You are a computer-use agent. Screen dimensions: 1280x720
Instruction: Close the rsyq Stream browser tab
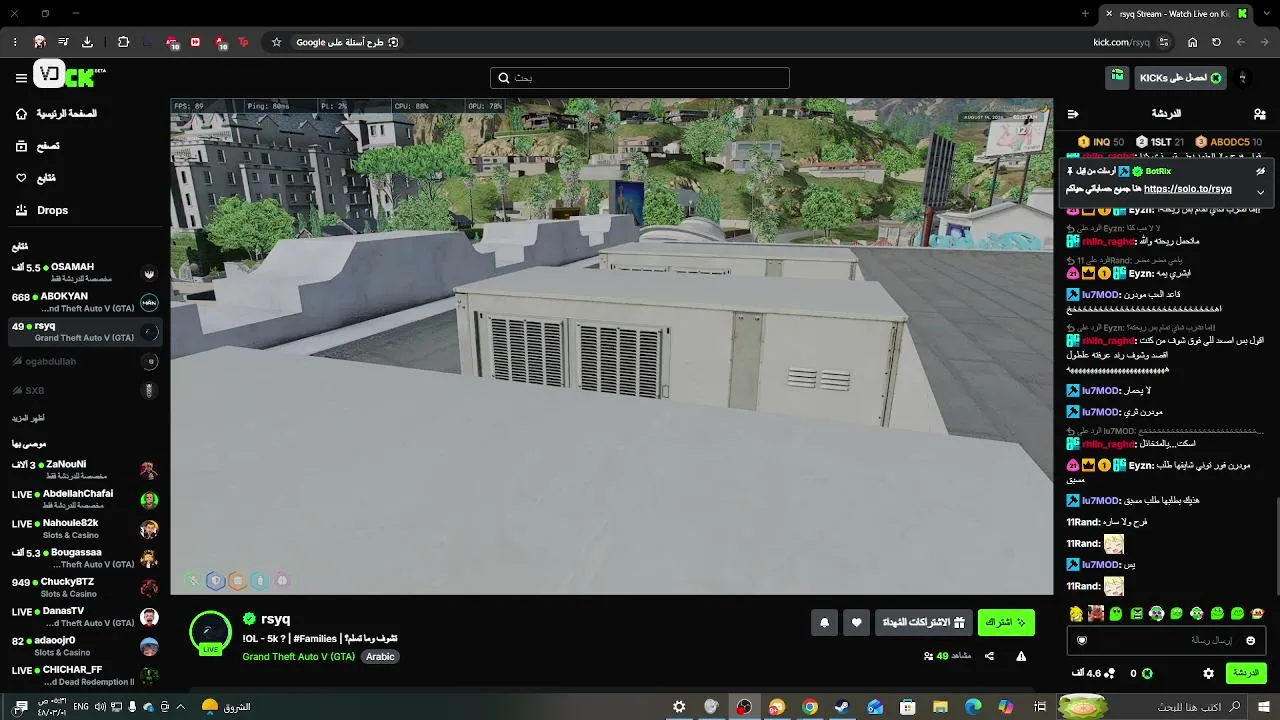pos(1108,13)
